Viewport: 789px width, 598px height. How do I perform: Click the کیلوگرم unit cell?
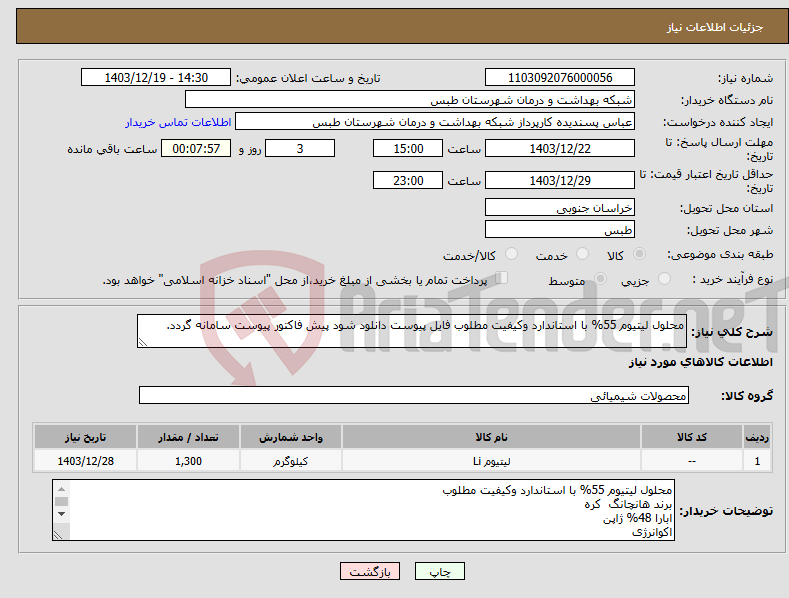point(291,461)
